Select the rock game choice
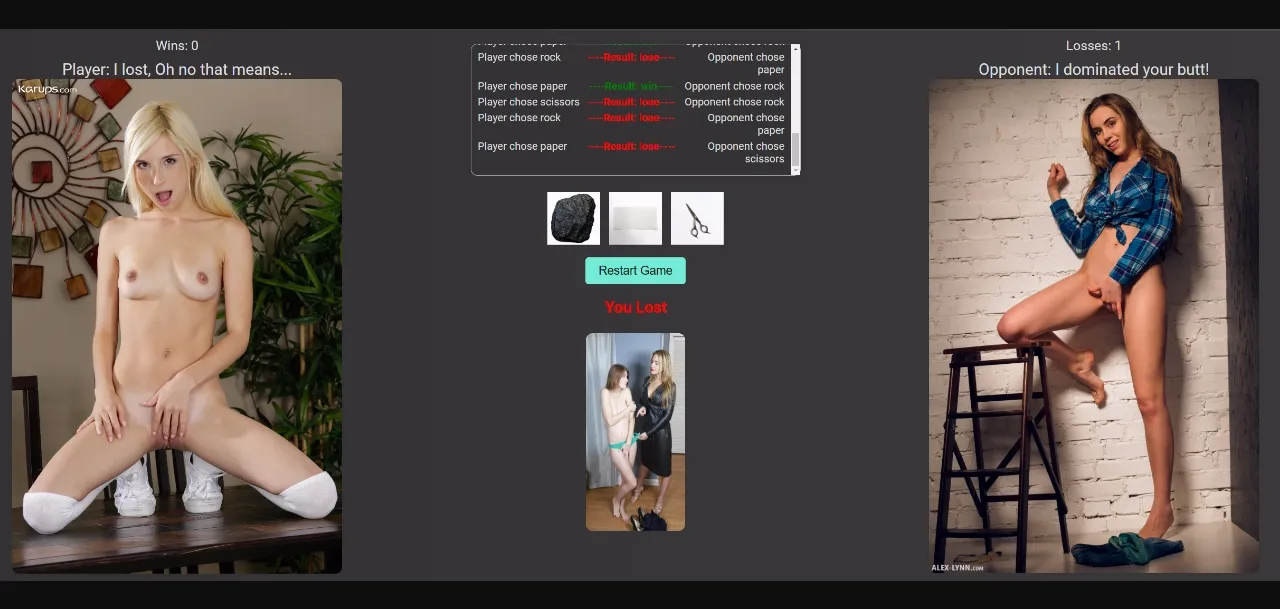Screen dimensions: 1280x609 [572, 218]
